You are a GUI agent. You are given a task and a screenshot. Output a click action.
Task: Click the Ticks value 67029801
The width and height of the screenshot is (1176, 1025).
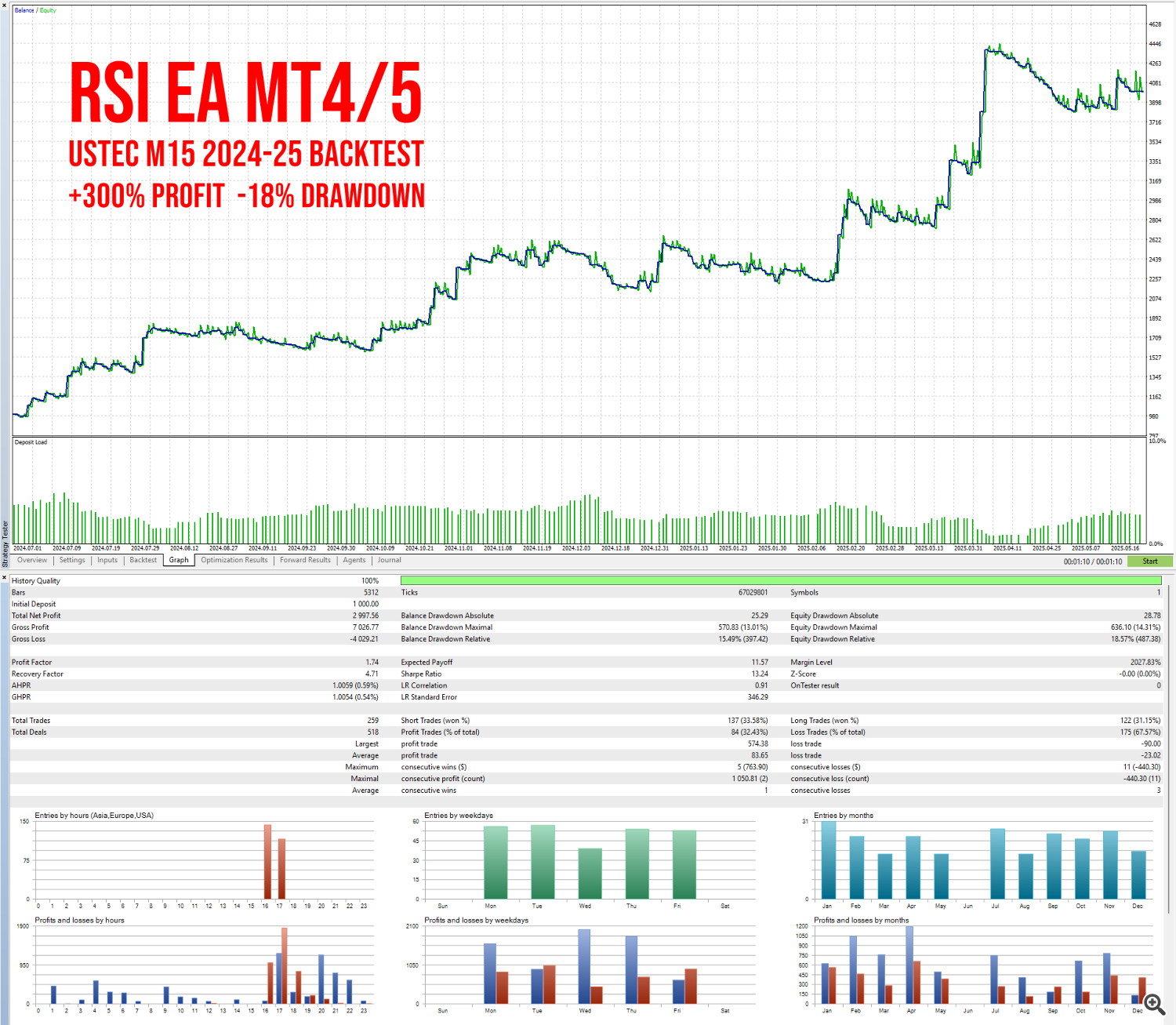pyautogui.click(x=753, y=593)
